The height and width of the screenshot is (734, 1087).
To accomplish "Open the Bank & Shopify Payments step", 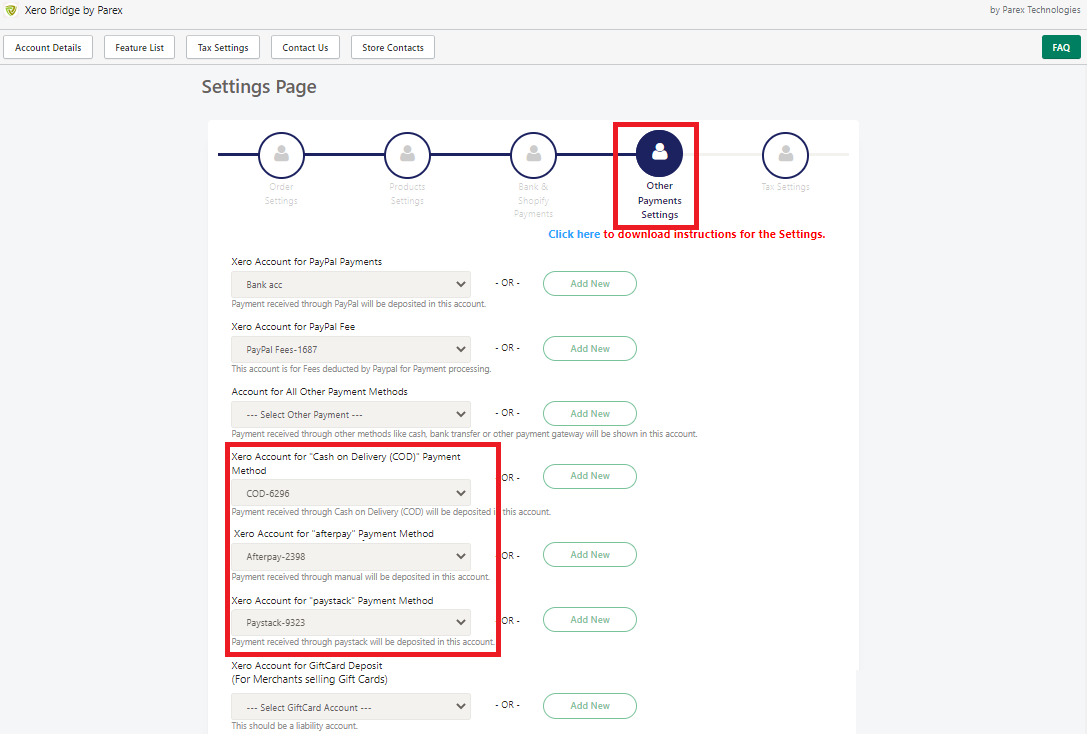I will pos(533,155).
